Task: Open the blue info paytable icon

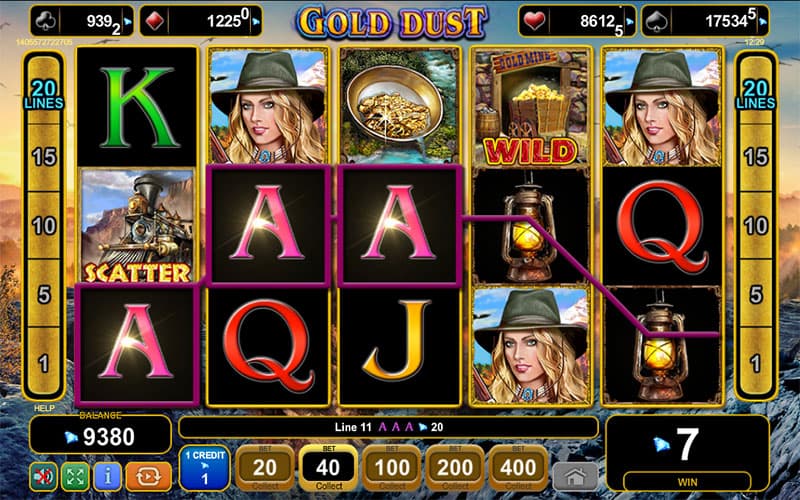Action: click(107, 477)
